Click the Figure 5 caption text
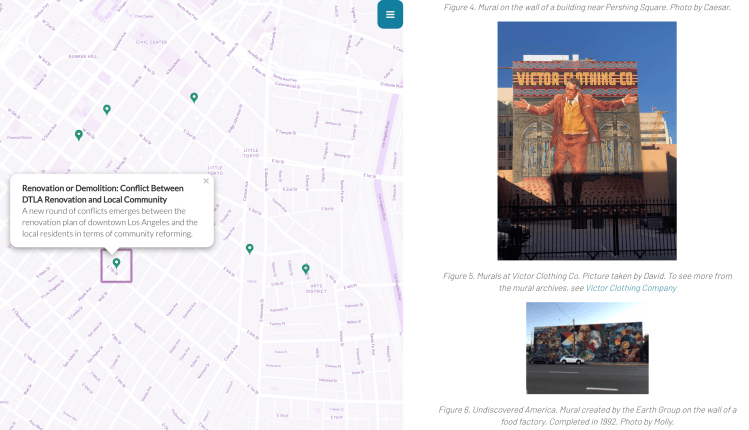 pos(587,281)
